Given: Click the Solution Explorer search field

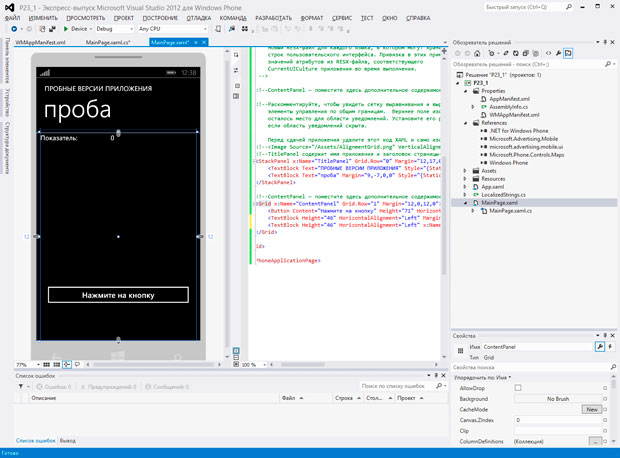Looking at the screenshot, I should pos(528,64).
